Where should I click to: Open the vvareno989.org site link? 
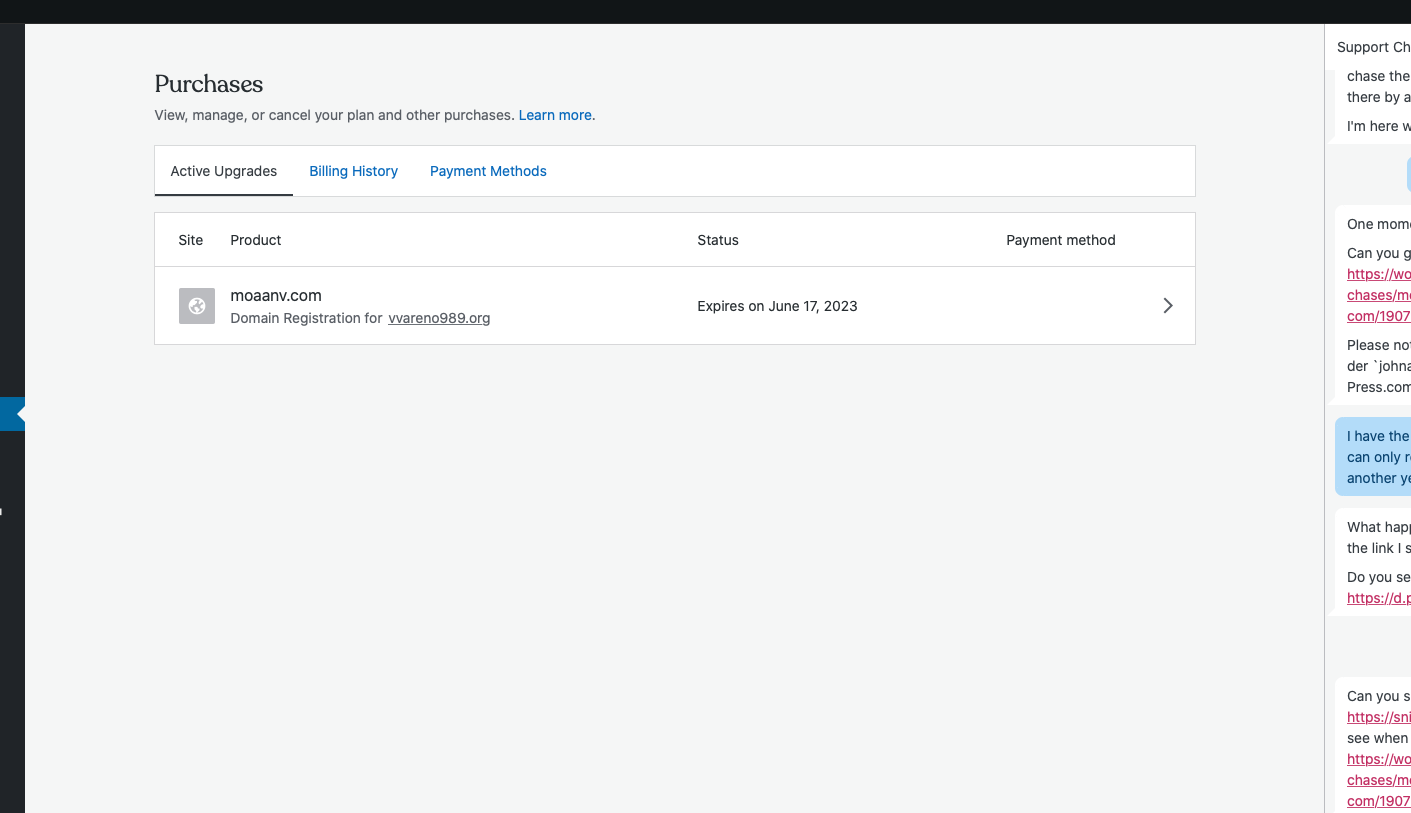(439, 318)
